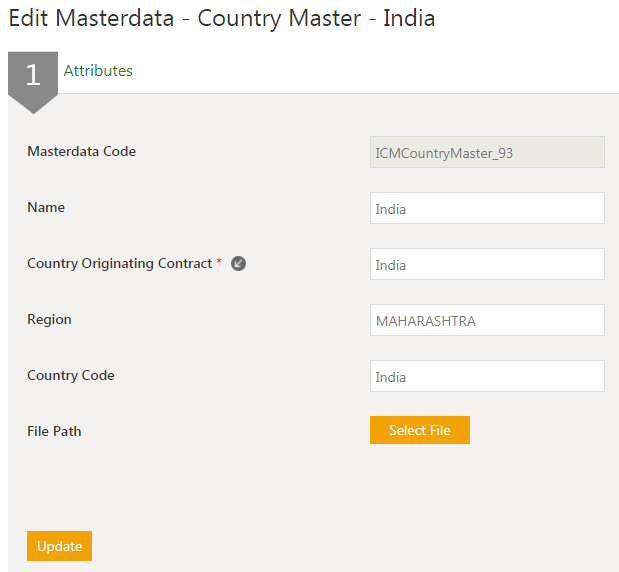Click the Country Code label
Viewport: 619px width, 572px height.
(x=70, y=376)
